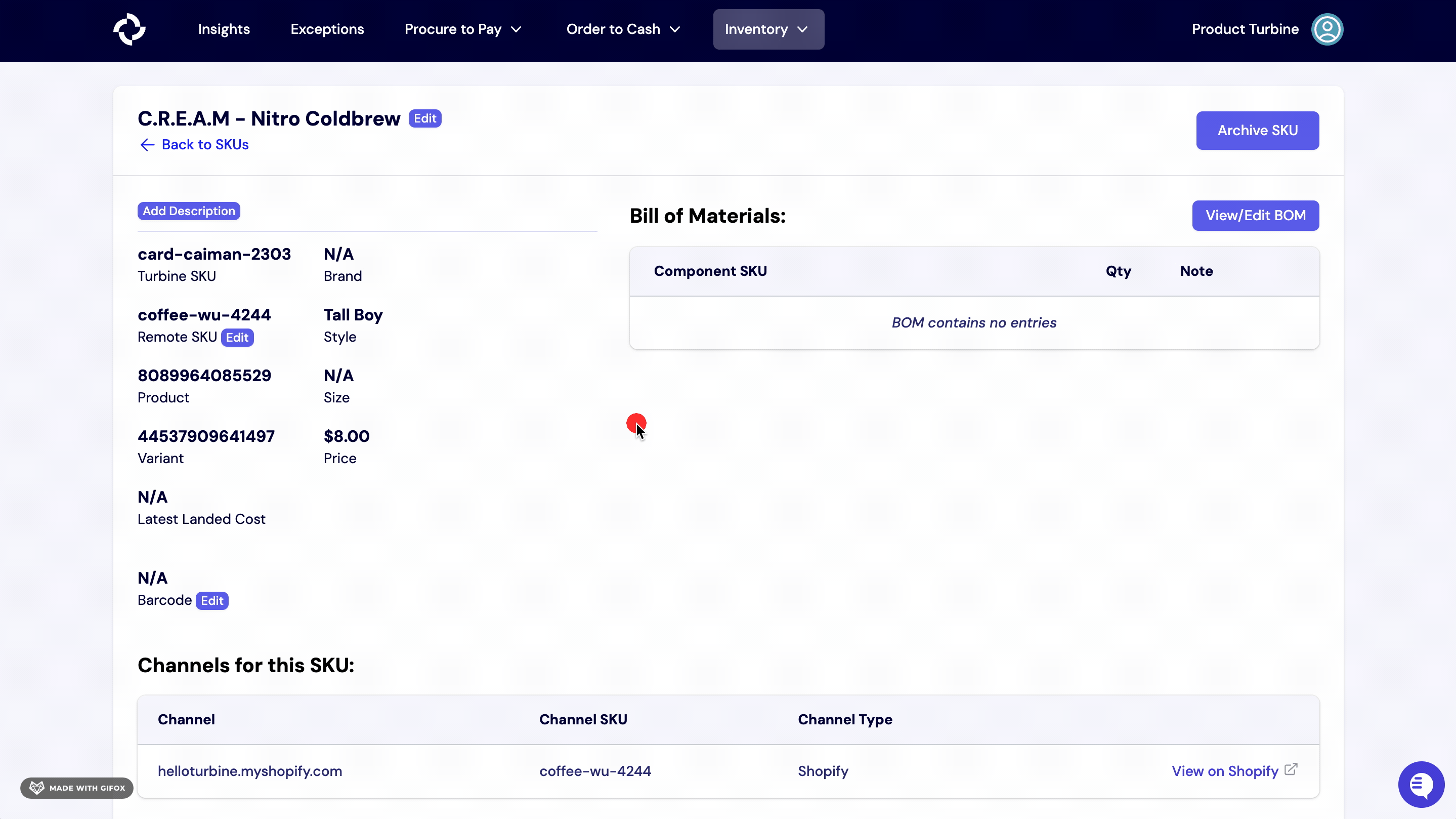The image size is (1456, 819).
Task: Open the View/Edit BOM dialog
Action: coord(1255,216)
